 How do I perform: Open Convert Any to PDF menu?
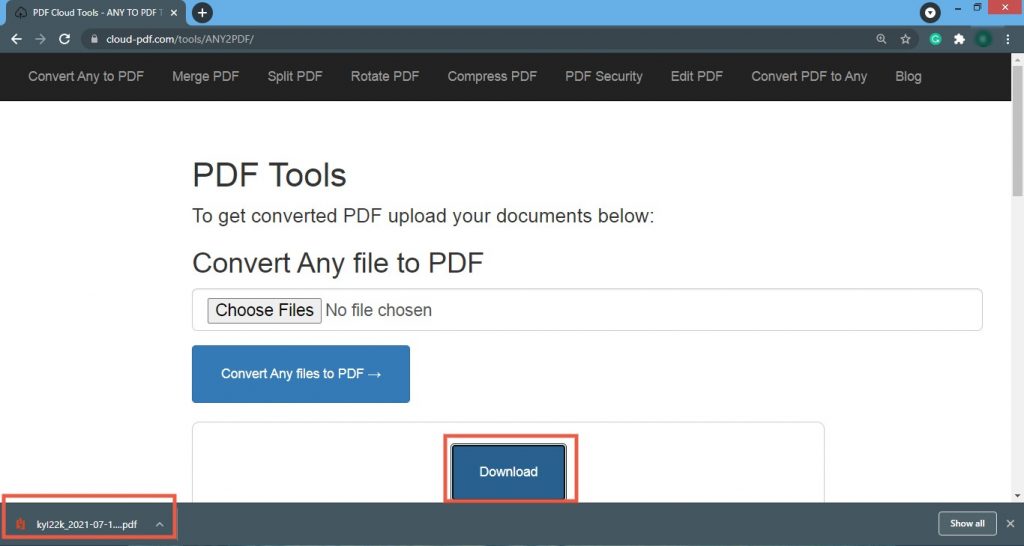click(x=86, y=76)
